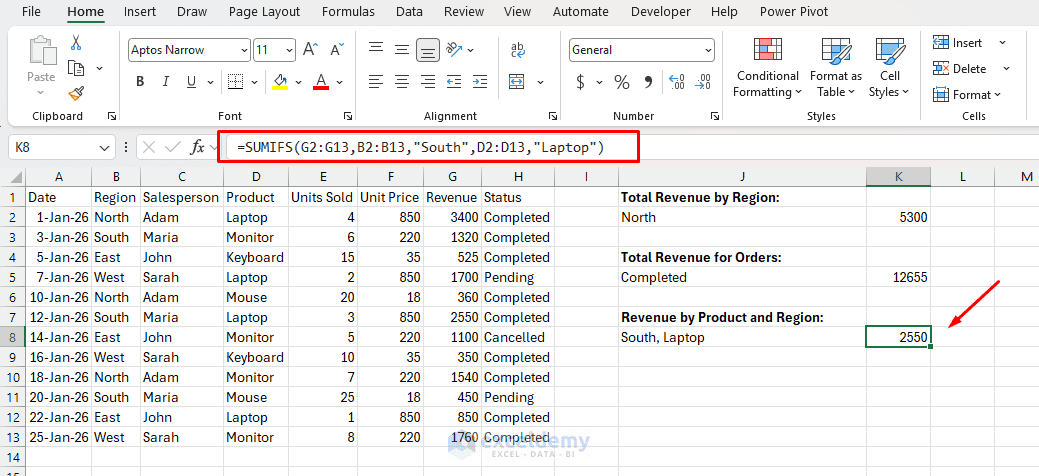This screenshot has height=476, width=1039.
Task: Middle-align cell contents
Action: pyautogui.click(x=402, y=49)
